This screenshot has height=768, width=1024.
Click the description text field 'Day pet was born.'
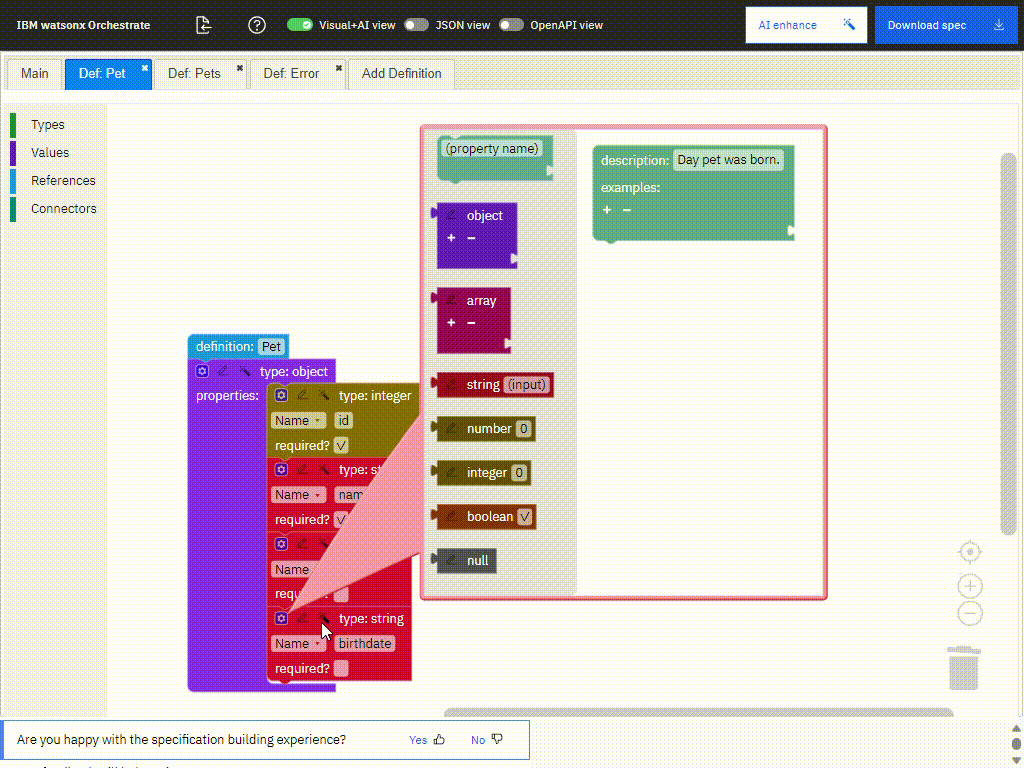coord(728,160)
